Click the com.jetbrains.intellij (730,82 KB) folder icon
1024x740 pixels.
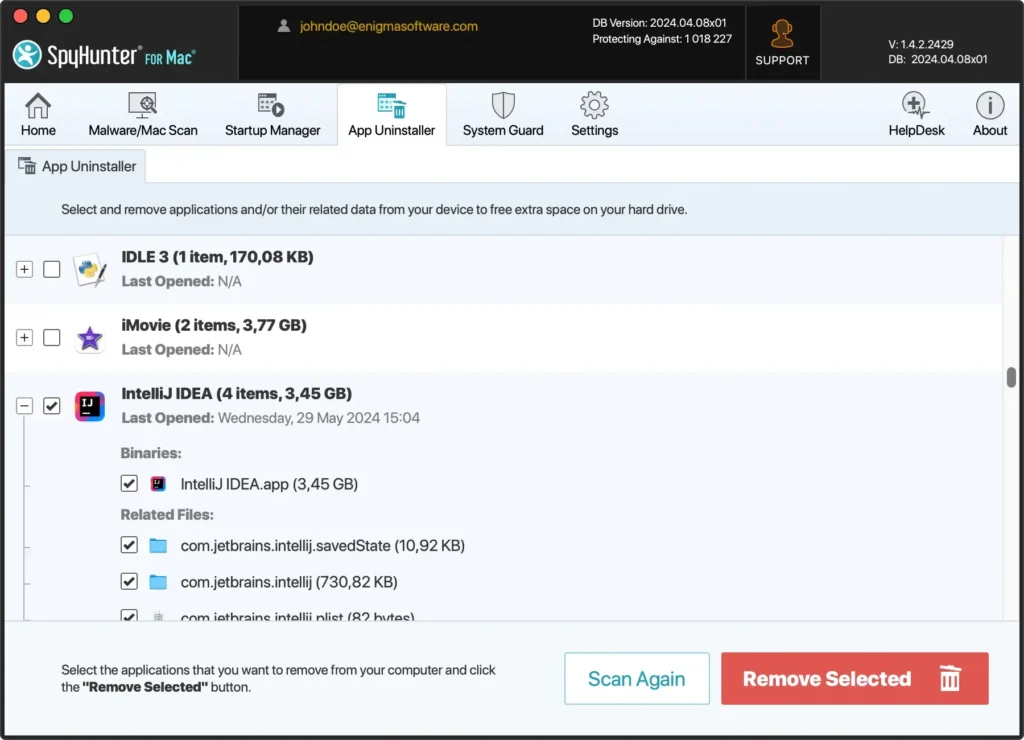(158, 582)
